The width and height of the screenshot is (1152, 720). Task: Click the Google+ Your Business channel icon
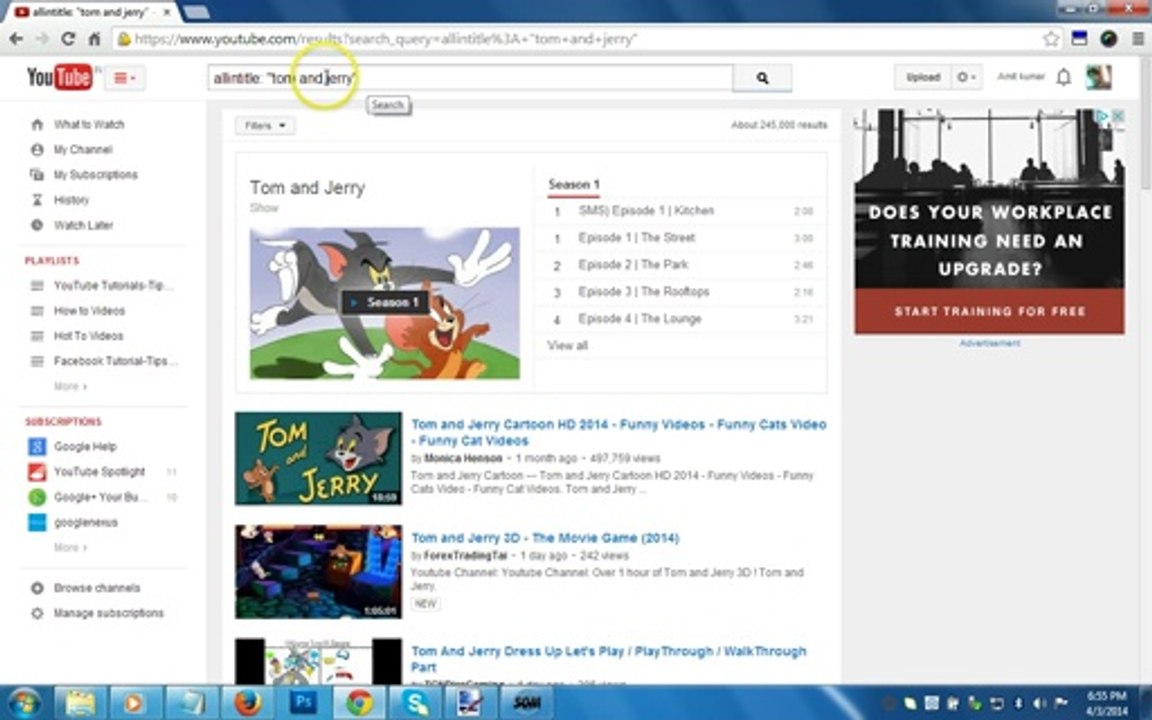(x=37, y=497)
